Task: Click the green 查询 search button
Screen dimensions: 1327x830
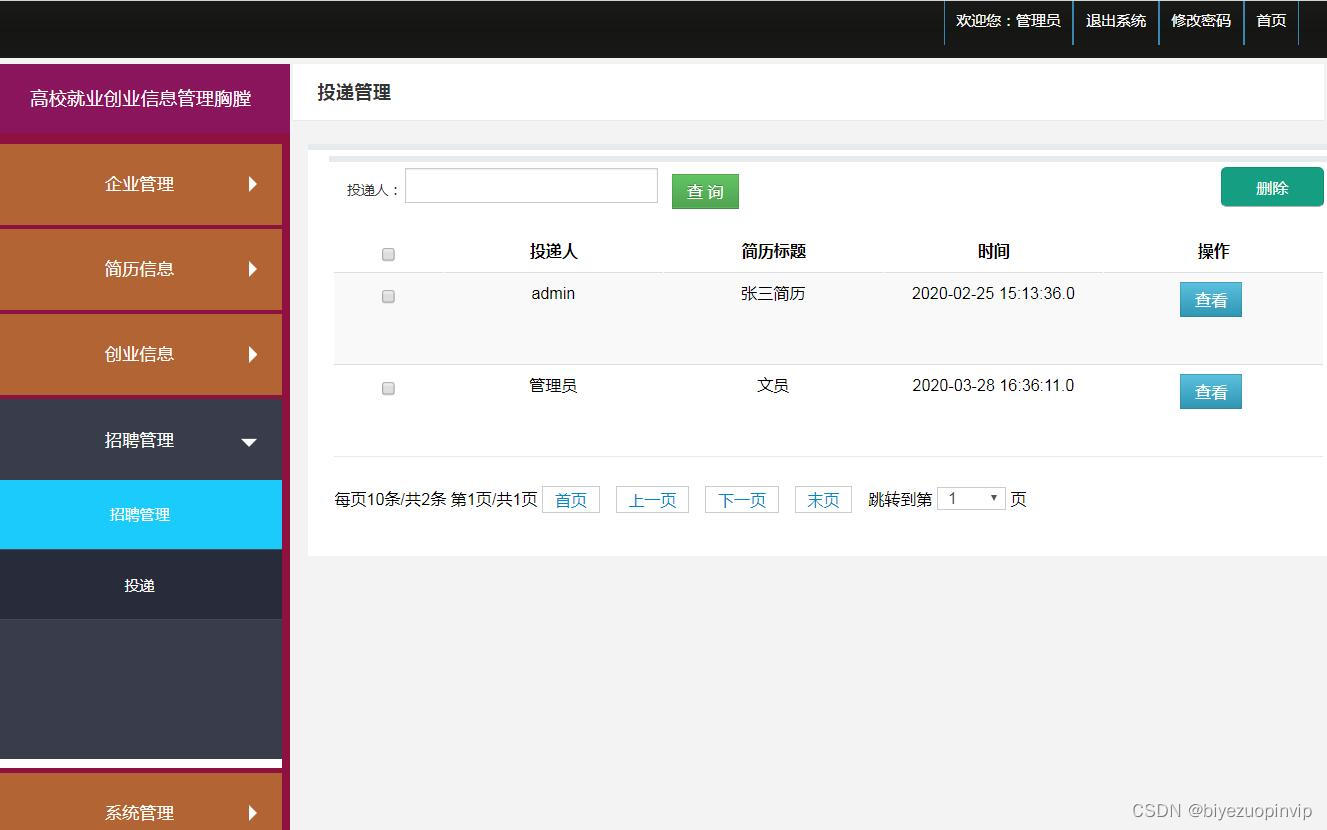Action: pyautogui.click(x=705, y=191)
